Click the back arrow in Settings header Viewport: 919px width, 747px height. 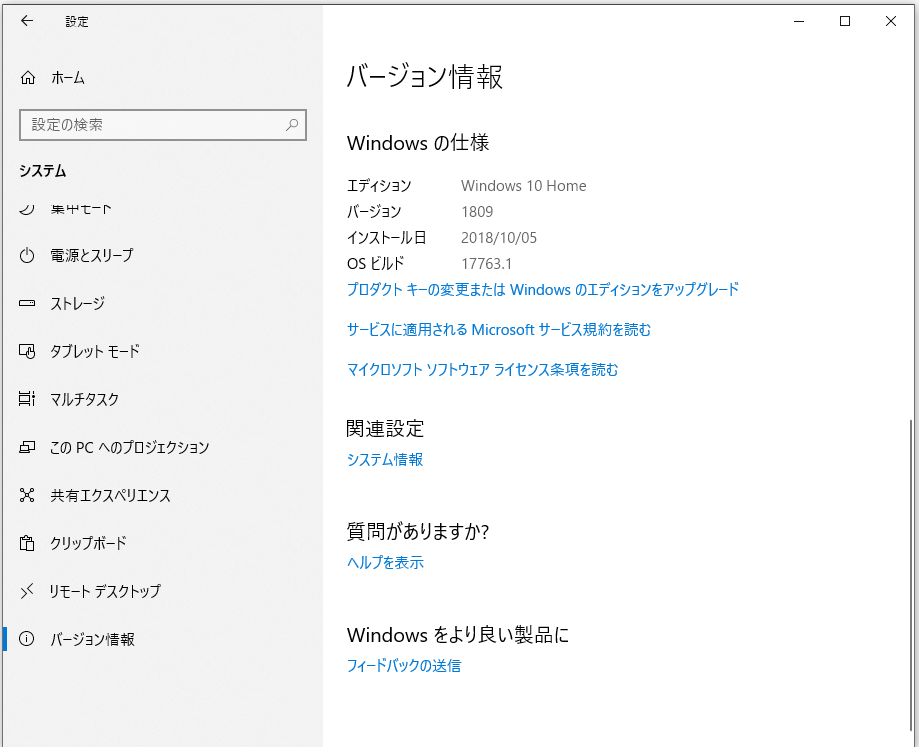27,21
